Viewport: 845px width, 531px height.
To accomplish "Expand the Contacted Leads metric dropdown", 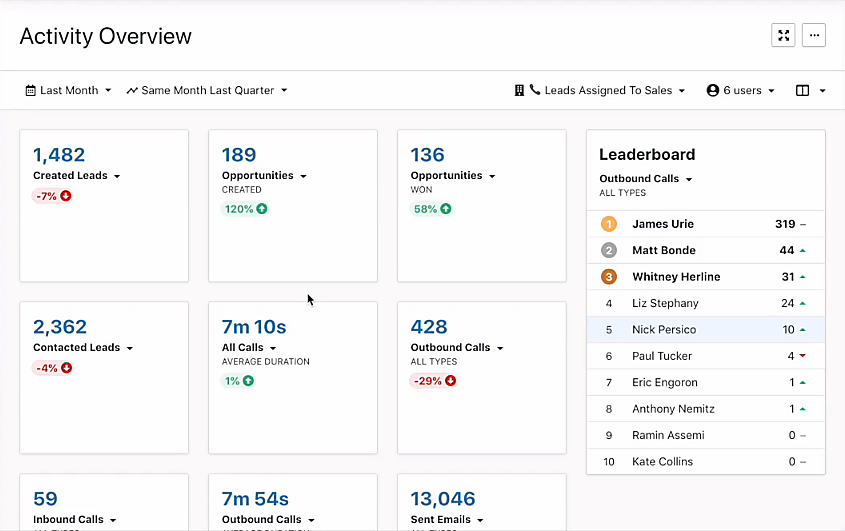I will click(130, 348).
